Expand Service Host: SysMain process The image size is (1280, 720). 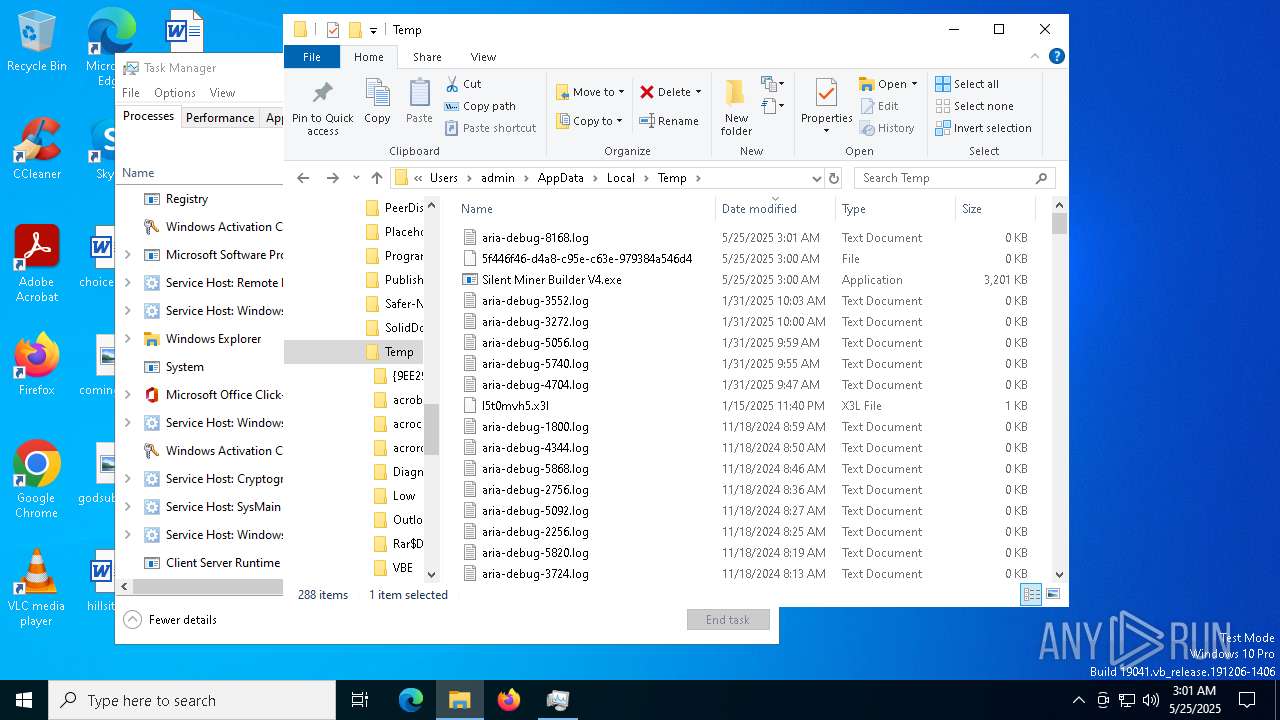pyautogui.click(x=127, y=507)
